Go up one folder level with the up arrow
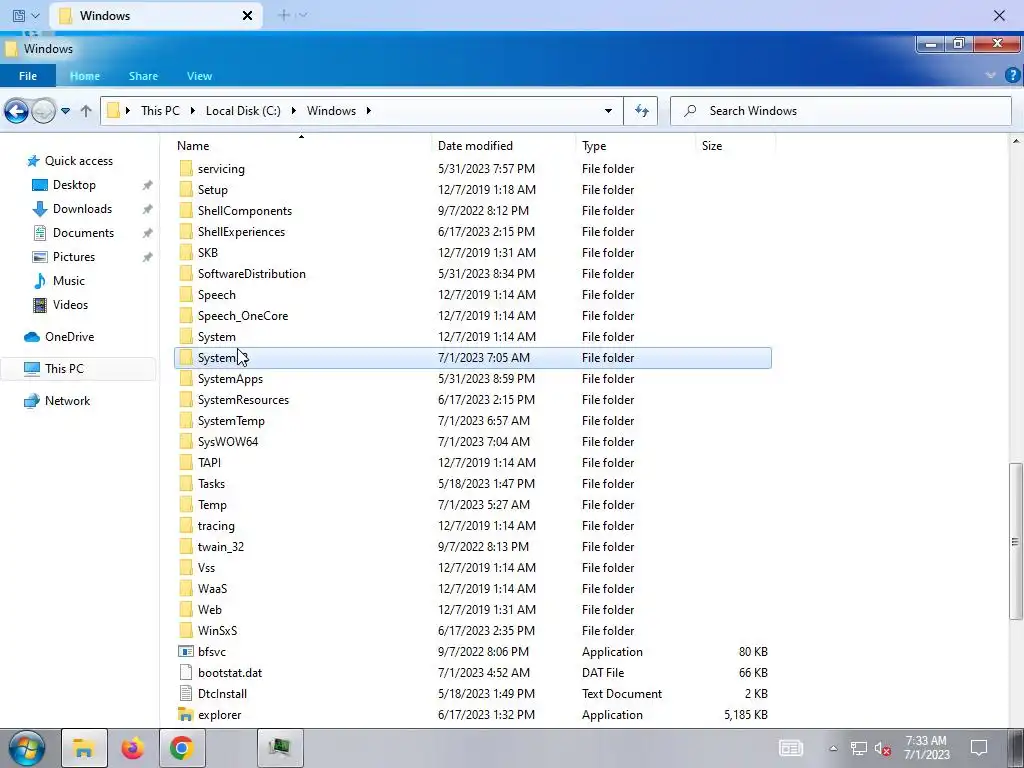This screenshot has width=1024, height=768. (x=86, y=111)
